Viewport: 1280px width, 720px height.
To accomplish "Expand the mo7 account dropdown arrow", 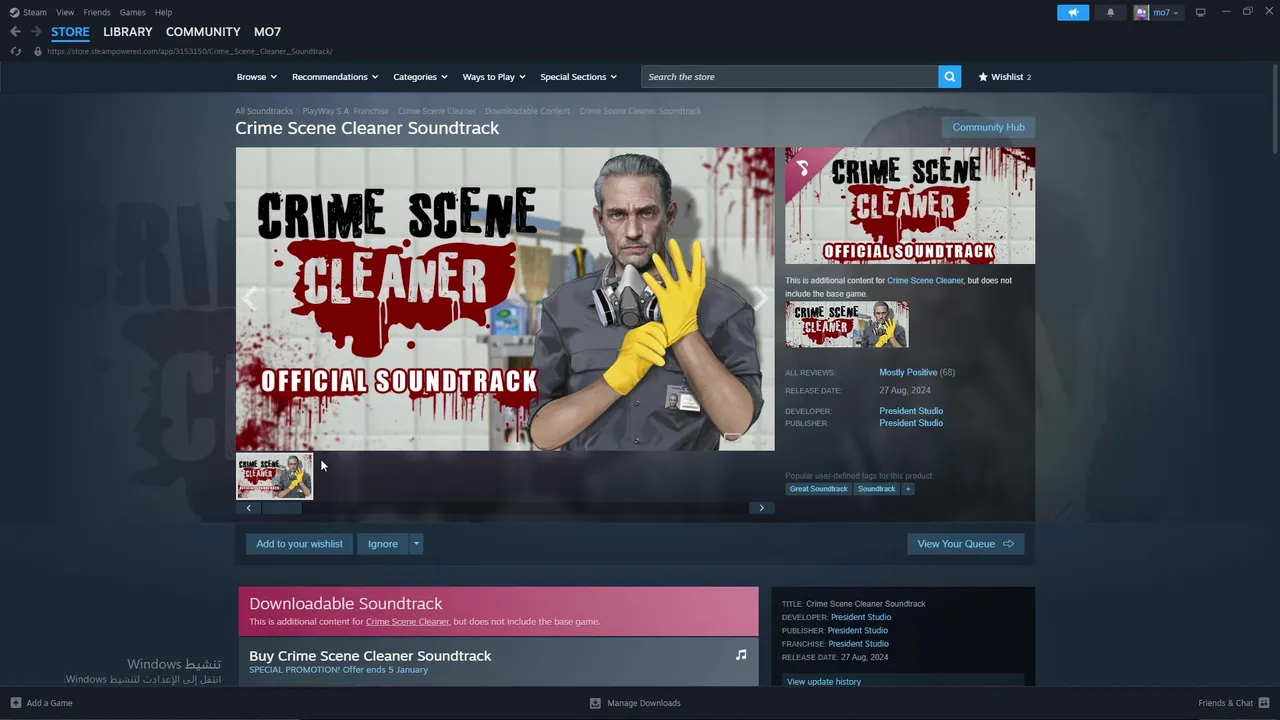I will 1176,13.
